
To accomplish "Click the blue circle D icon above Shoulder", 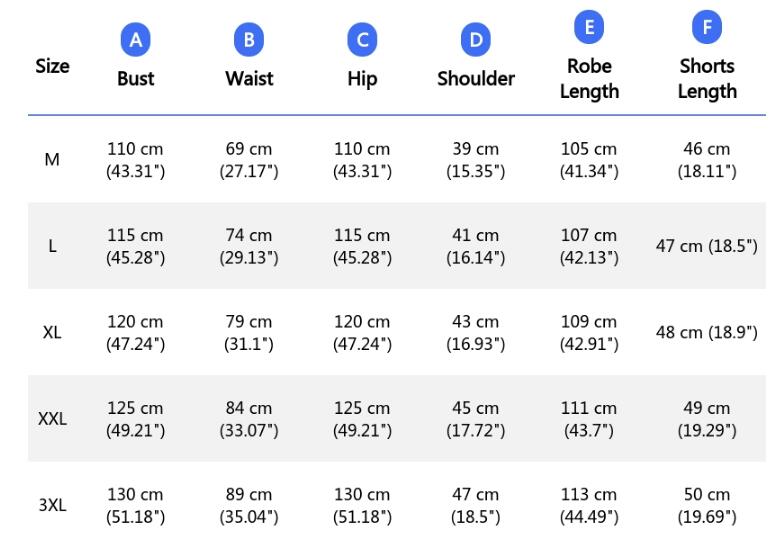I will click(x=476, y=40).
